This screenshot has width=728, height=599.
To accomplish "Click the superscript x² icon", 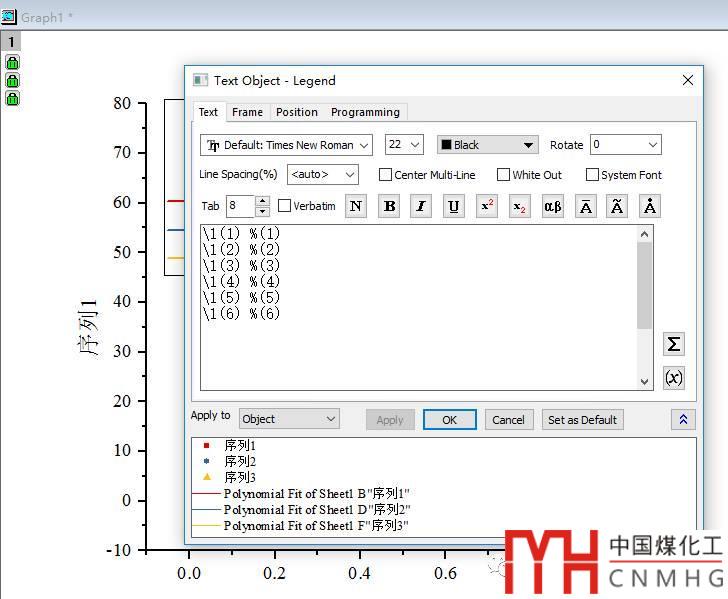I will [x=487, y=207].
